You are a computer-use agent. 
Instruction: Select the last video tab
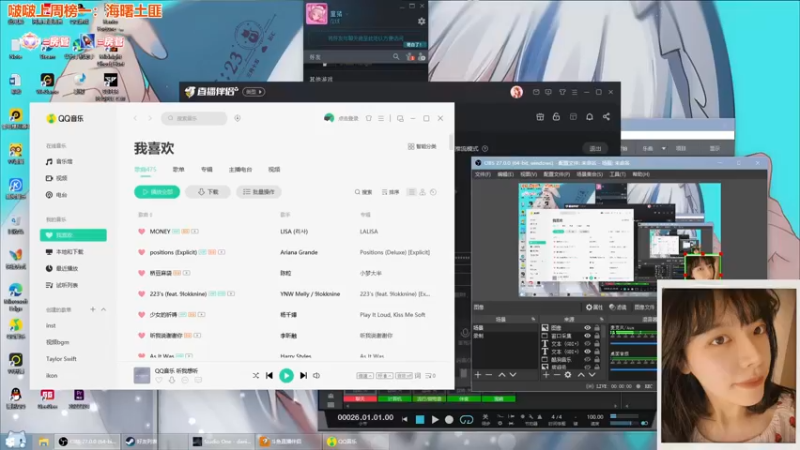pos(274,169)
